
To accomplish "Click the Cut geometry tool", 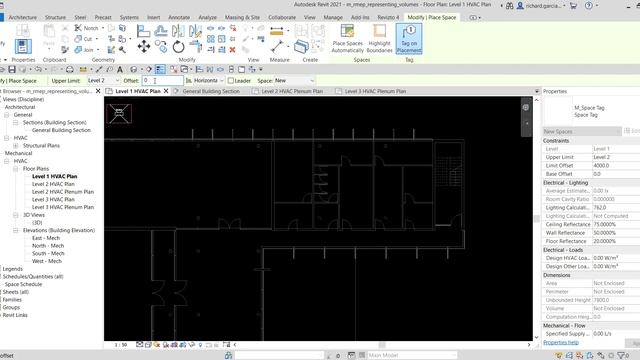I will 83,39.
